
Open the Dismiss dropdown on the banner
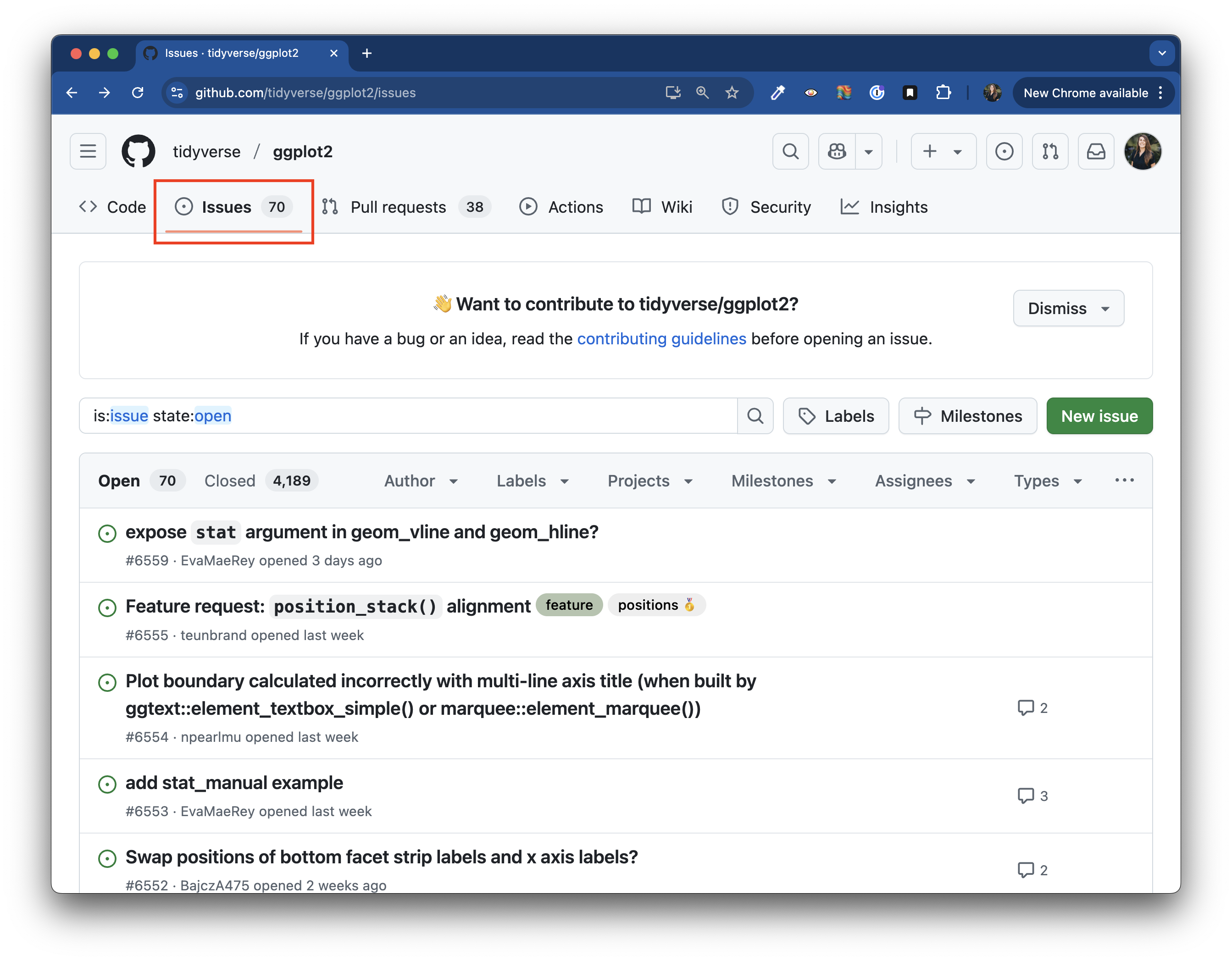tap(1068, 309)
